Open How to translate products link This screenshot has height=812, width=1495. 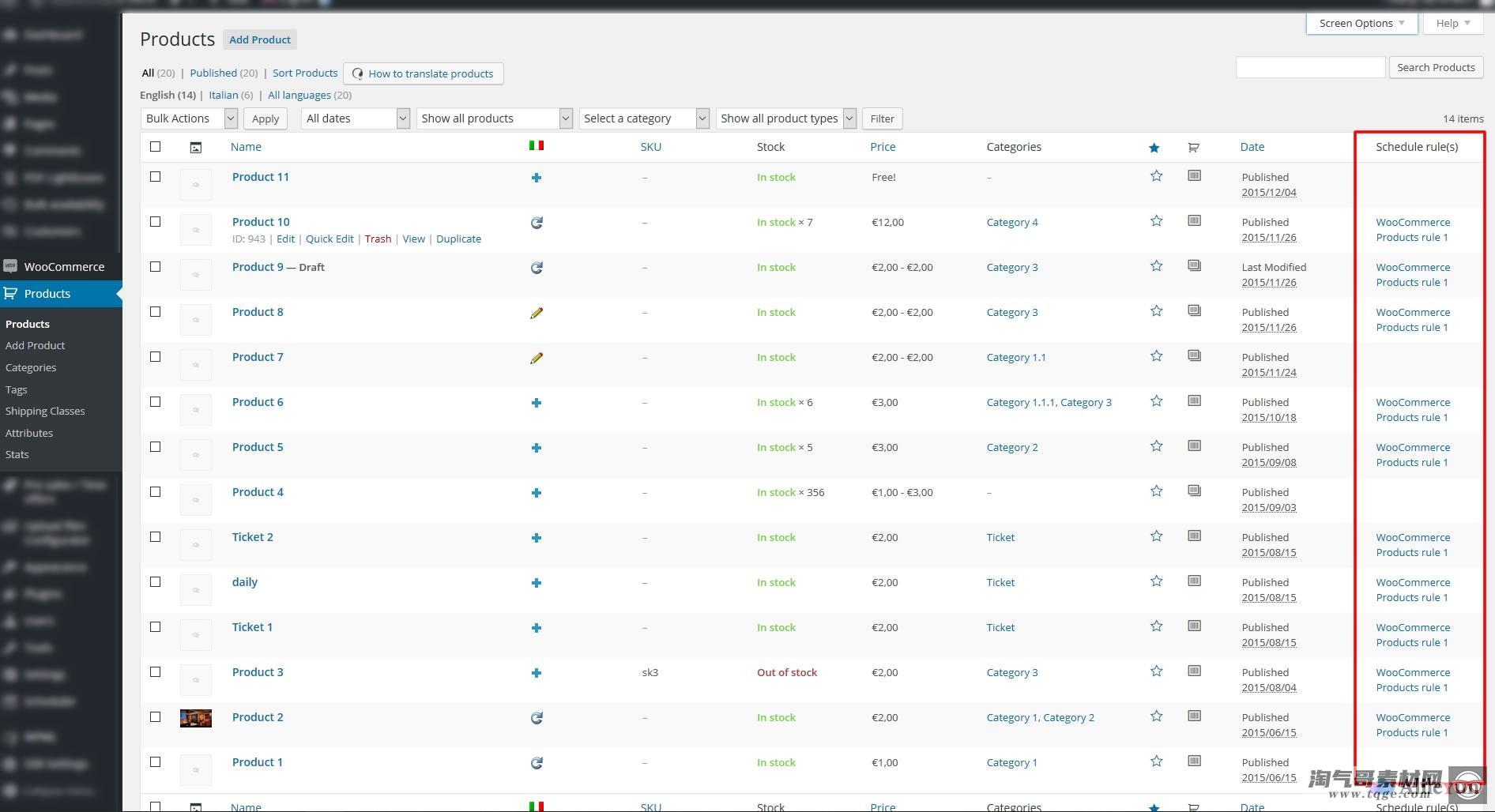tap(424, 73)
